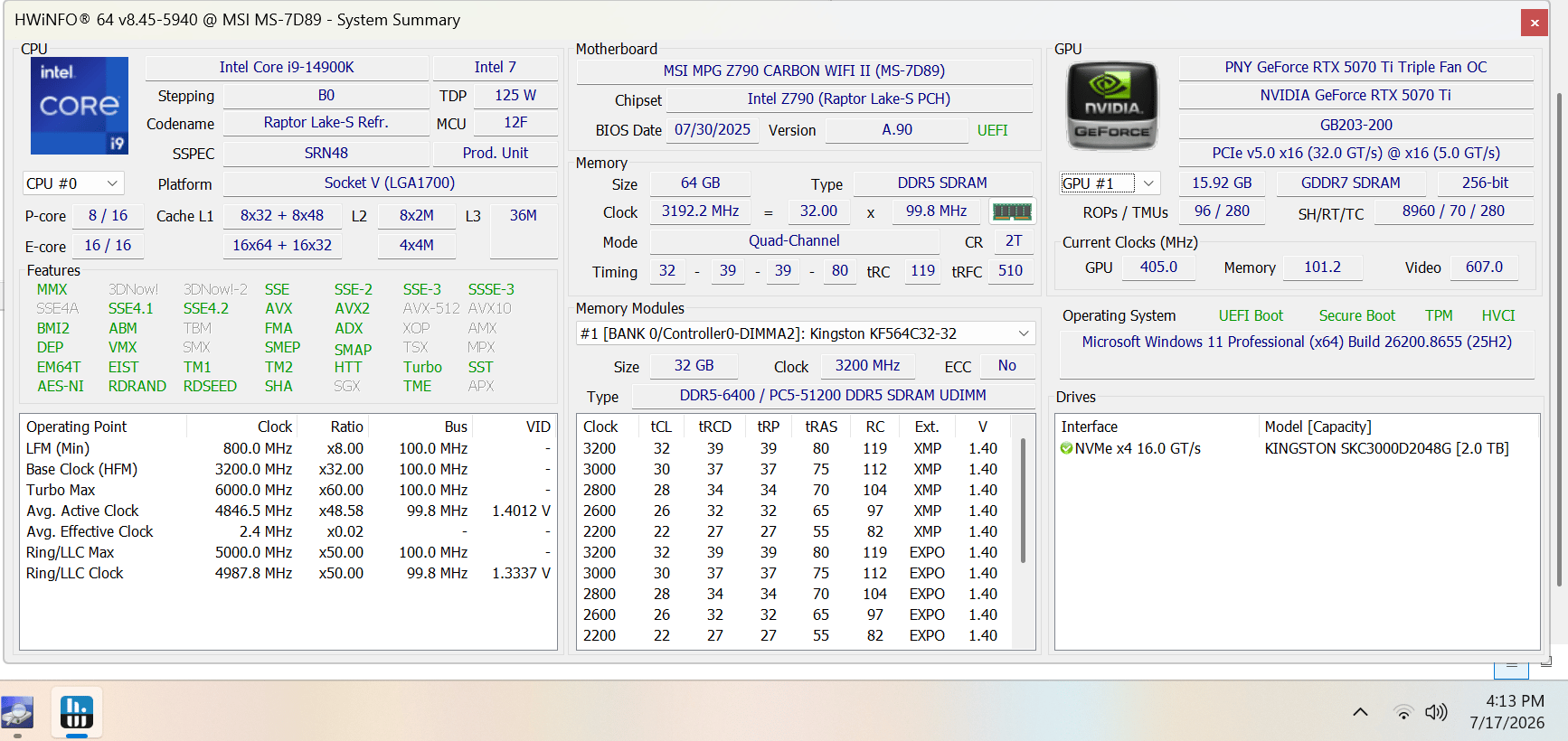
Task: Click the 125 W TDP value
Action: [515, 95]
